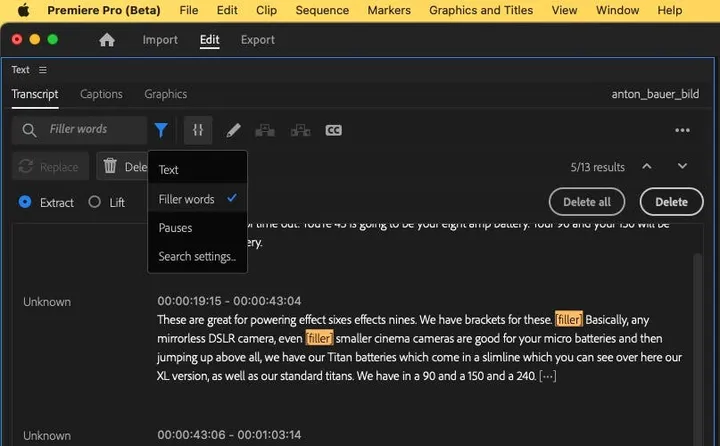This screenshot has width=720, height=446.
Task: Open the File menu
Action: point(189,10)
